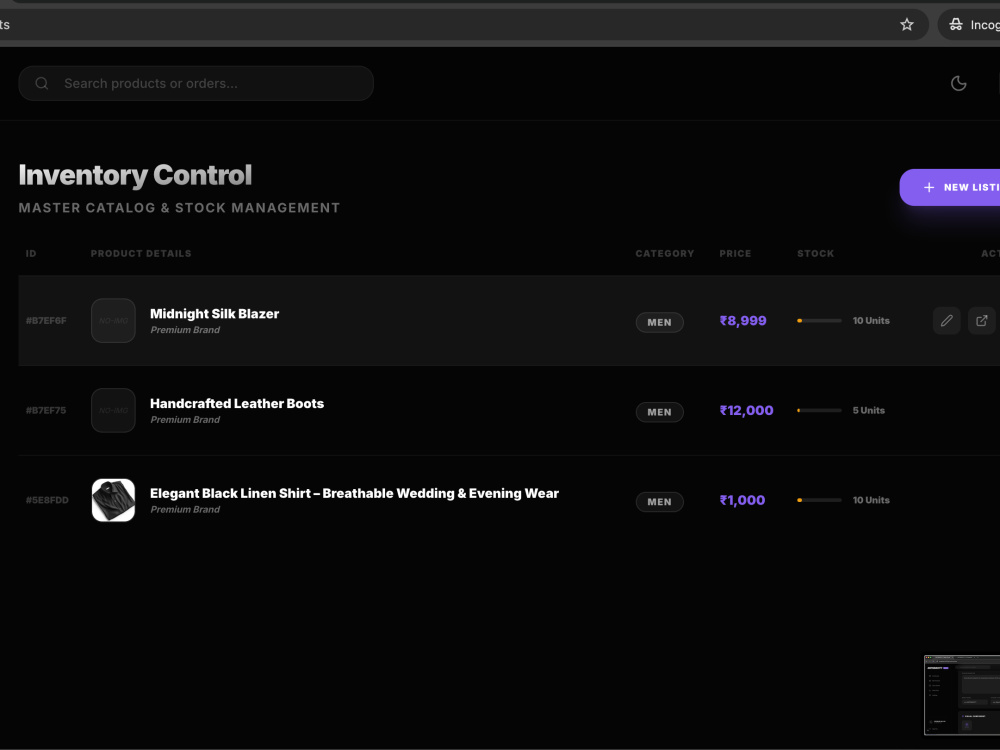Click the search magnifier icon
Image resolution: width=1000 pixels, height=750 pixels.
pyautogui.click(x=41, y=84)
